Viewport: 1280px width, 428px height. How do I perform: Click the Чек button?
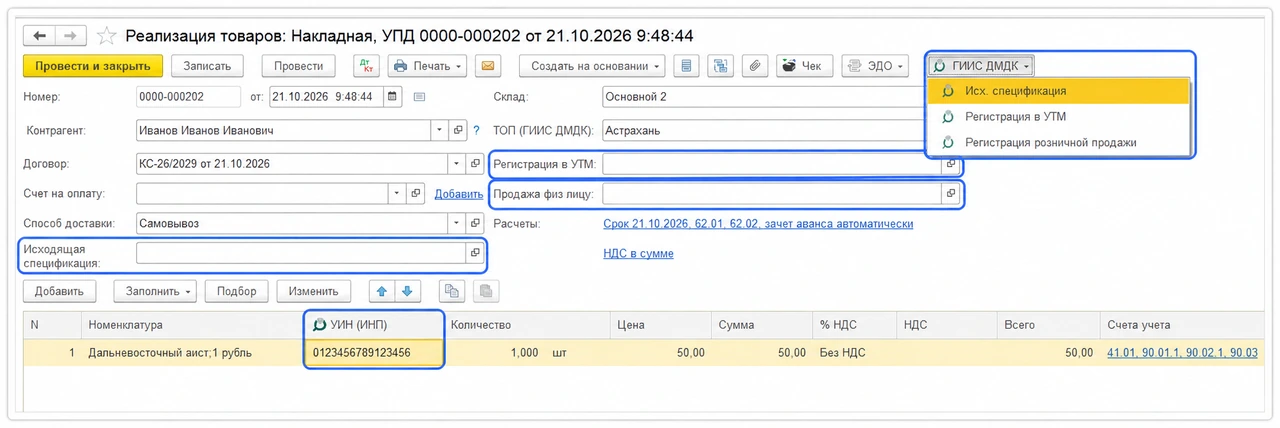805,66
